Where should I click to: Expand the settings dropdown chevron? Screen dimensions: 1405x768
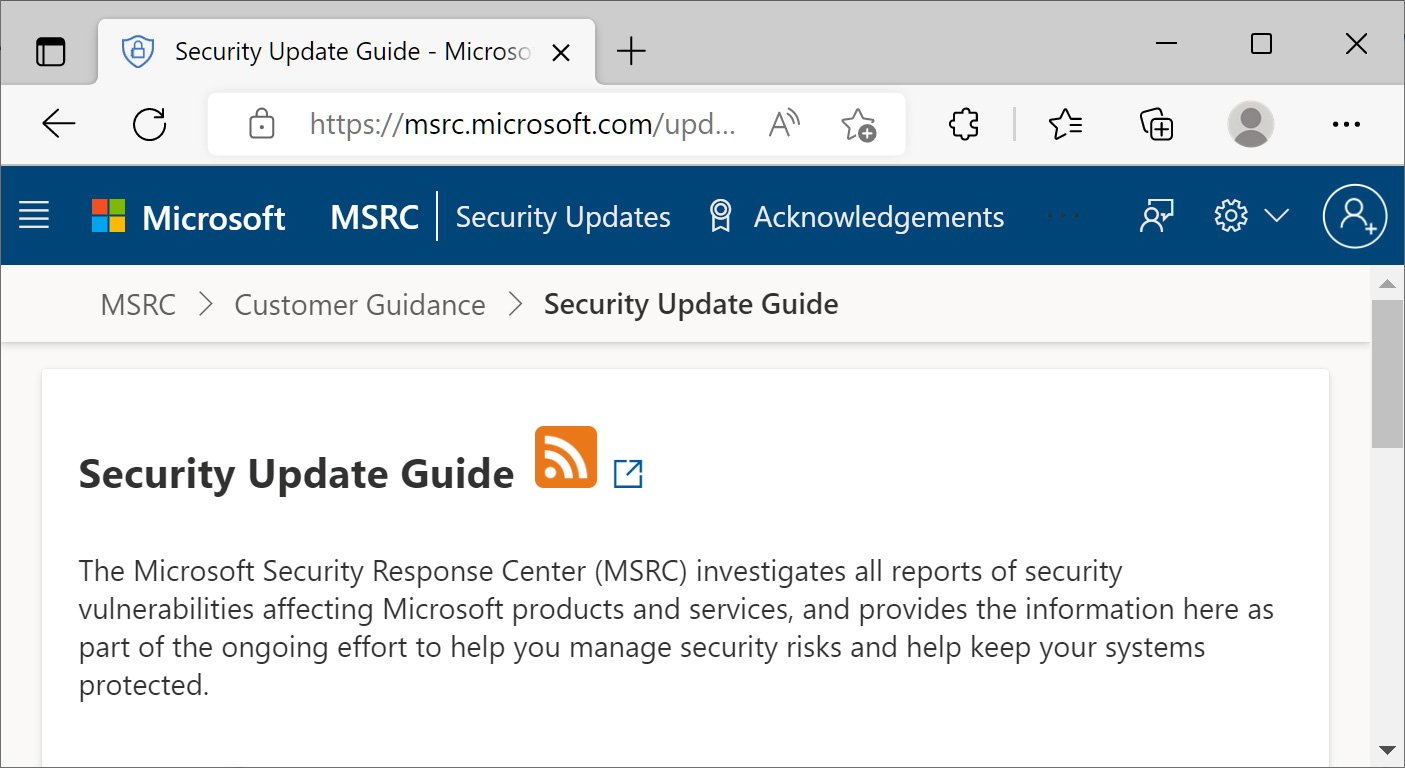pos(1276,216)
